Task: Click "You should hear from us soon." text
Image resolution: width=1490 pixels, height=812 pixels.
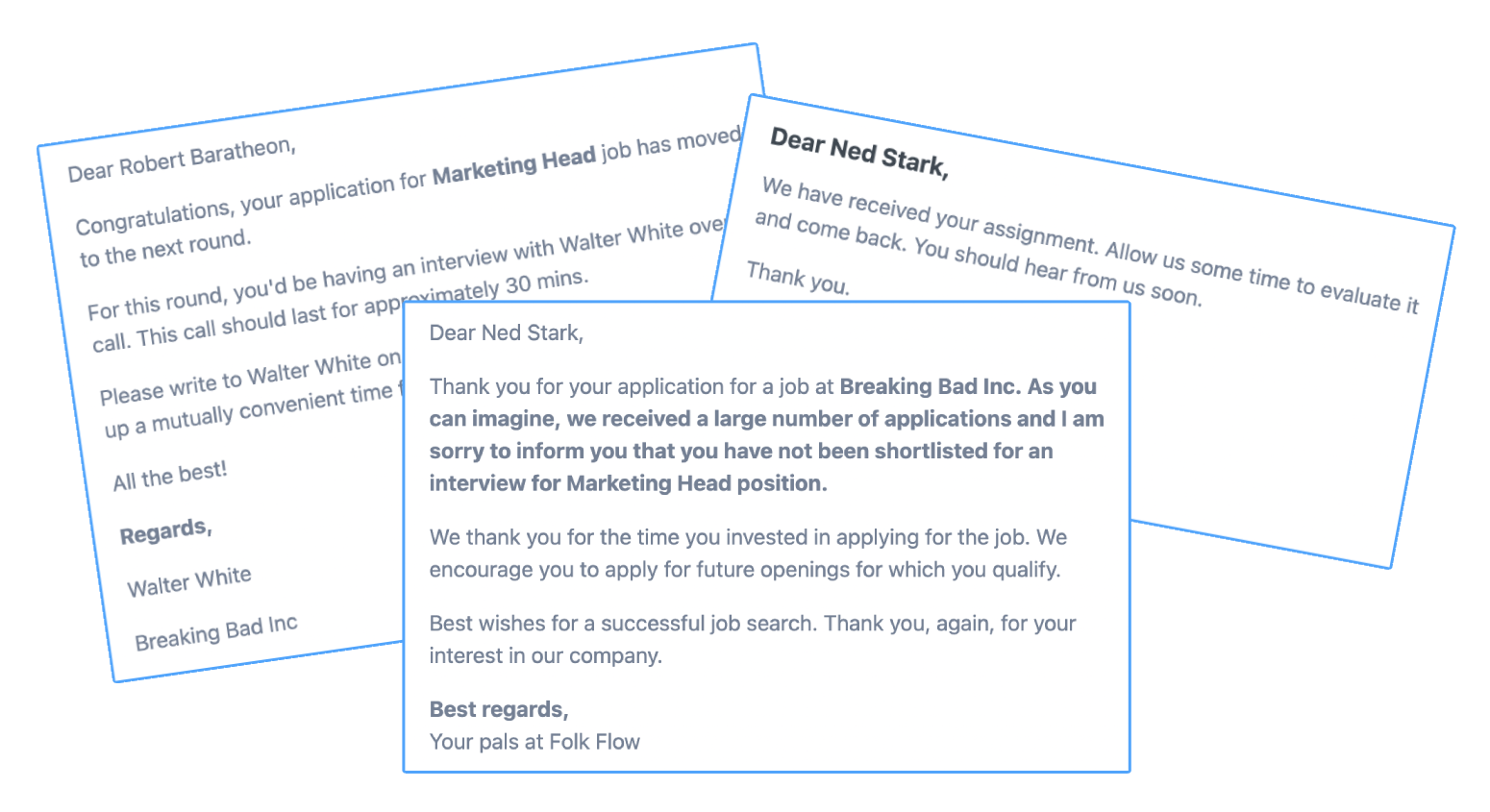Action: click(1057, 271)
